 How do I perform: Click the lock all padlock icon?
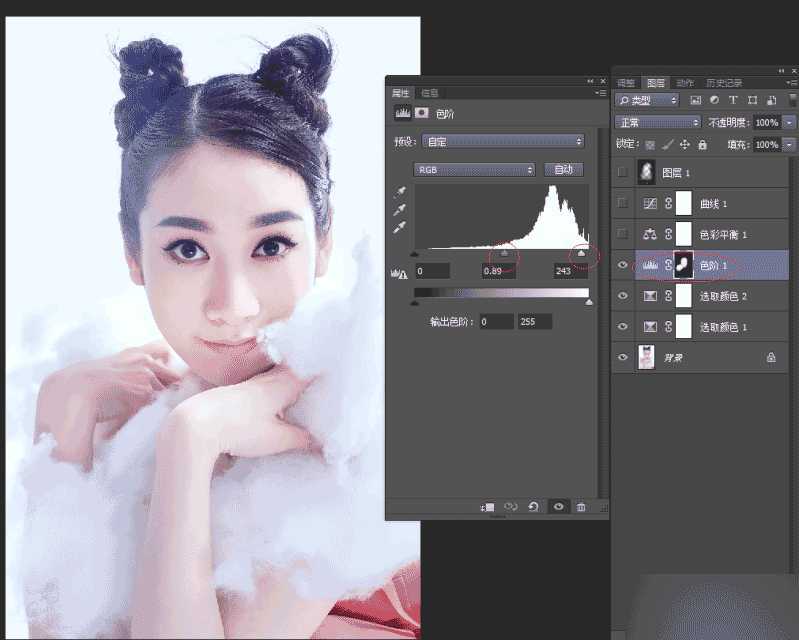703,145
